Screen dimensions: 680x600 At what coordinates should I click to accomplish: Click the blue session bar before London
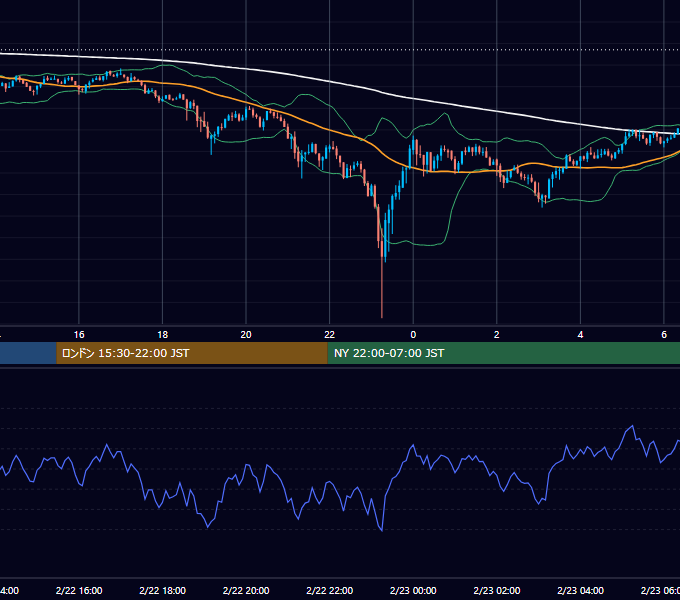[28, 353]
